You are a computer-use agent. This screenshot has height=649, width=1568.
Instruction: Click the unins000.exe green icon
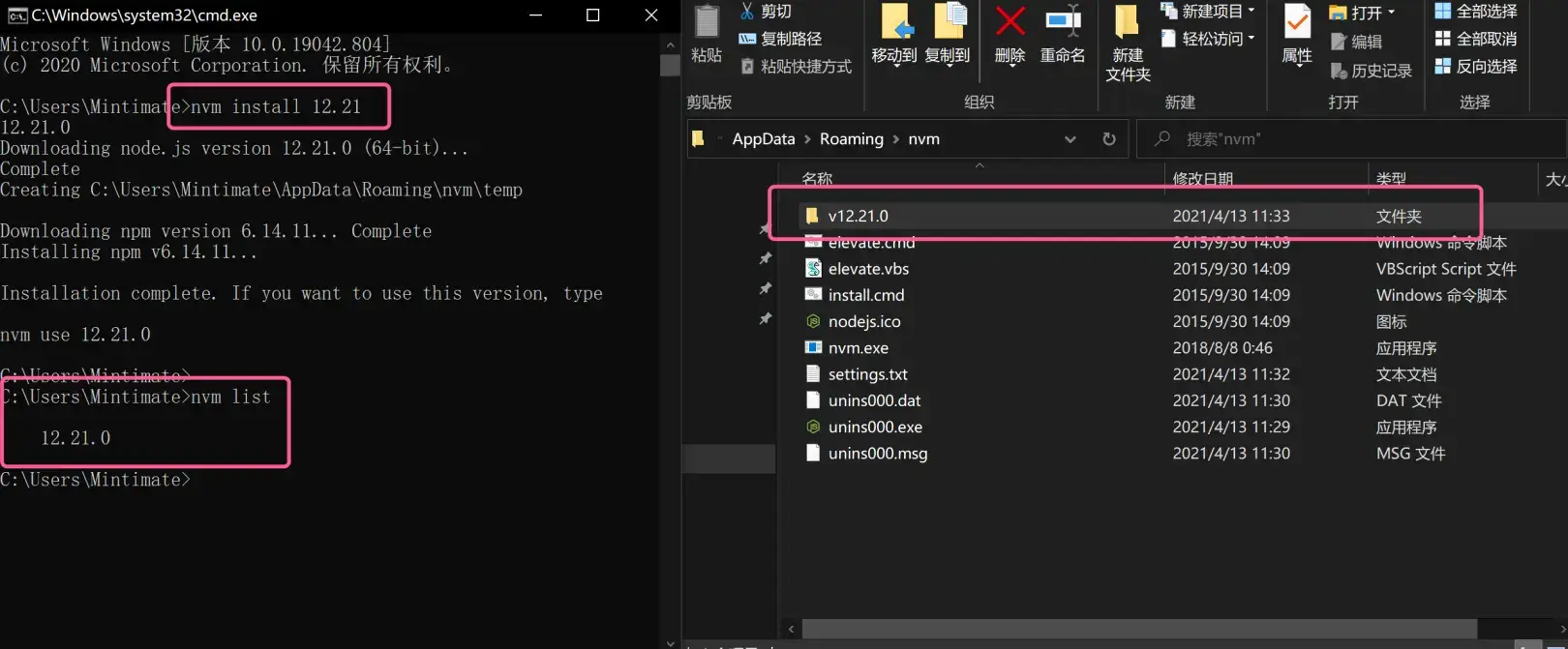813,427
